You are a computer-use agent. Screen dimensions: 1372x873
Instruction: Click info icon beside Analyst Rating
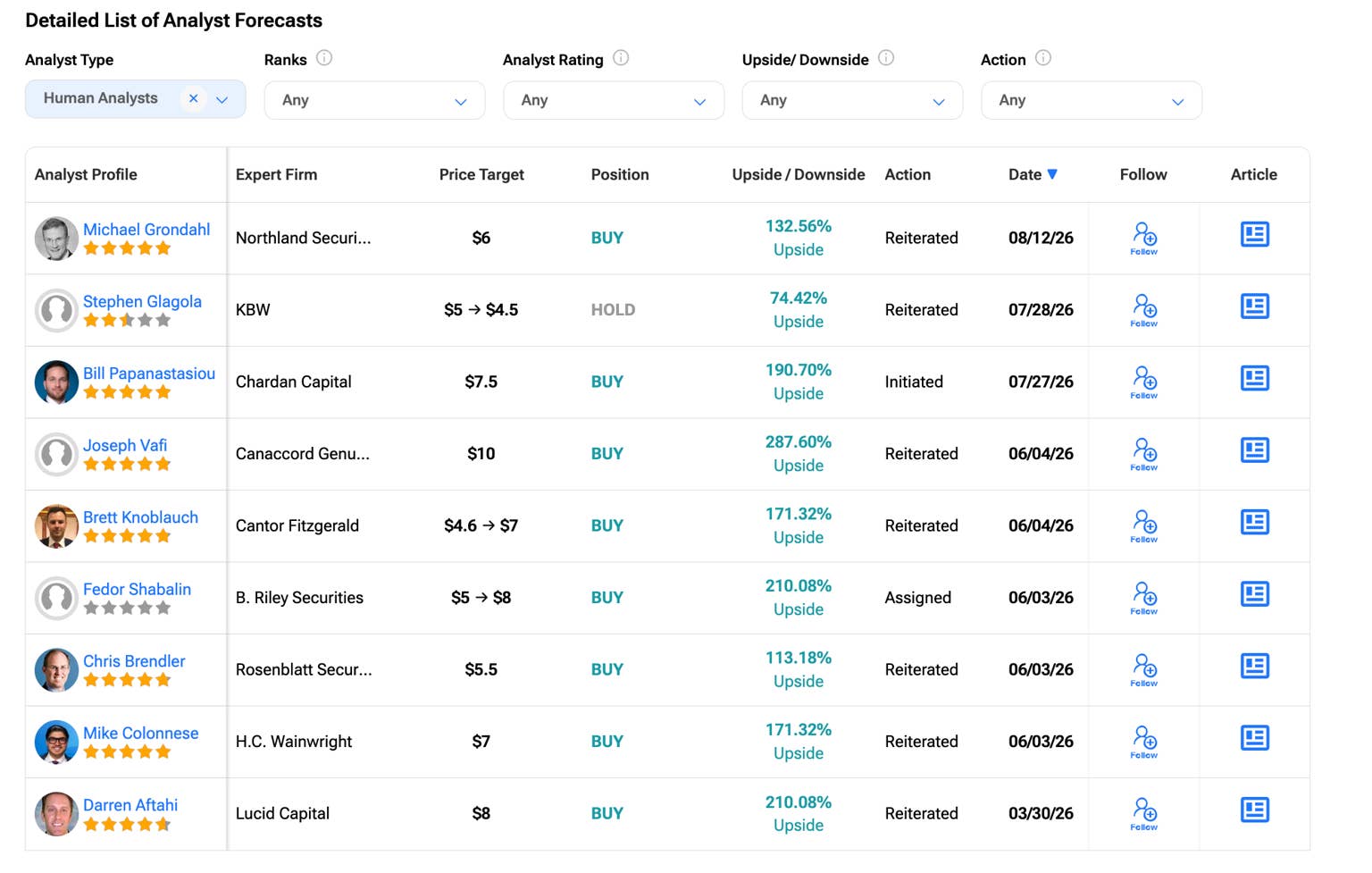pyautogui.click(x=621, y=58)
